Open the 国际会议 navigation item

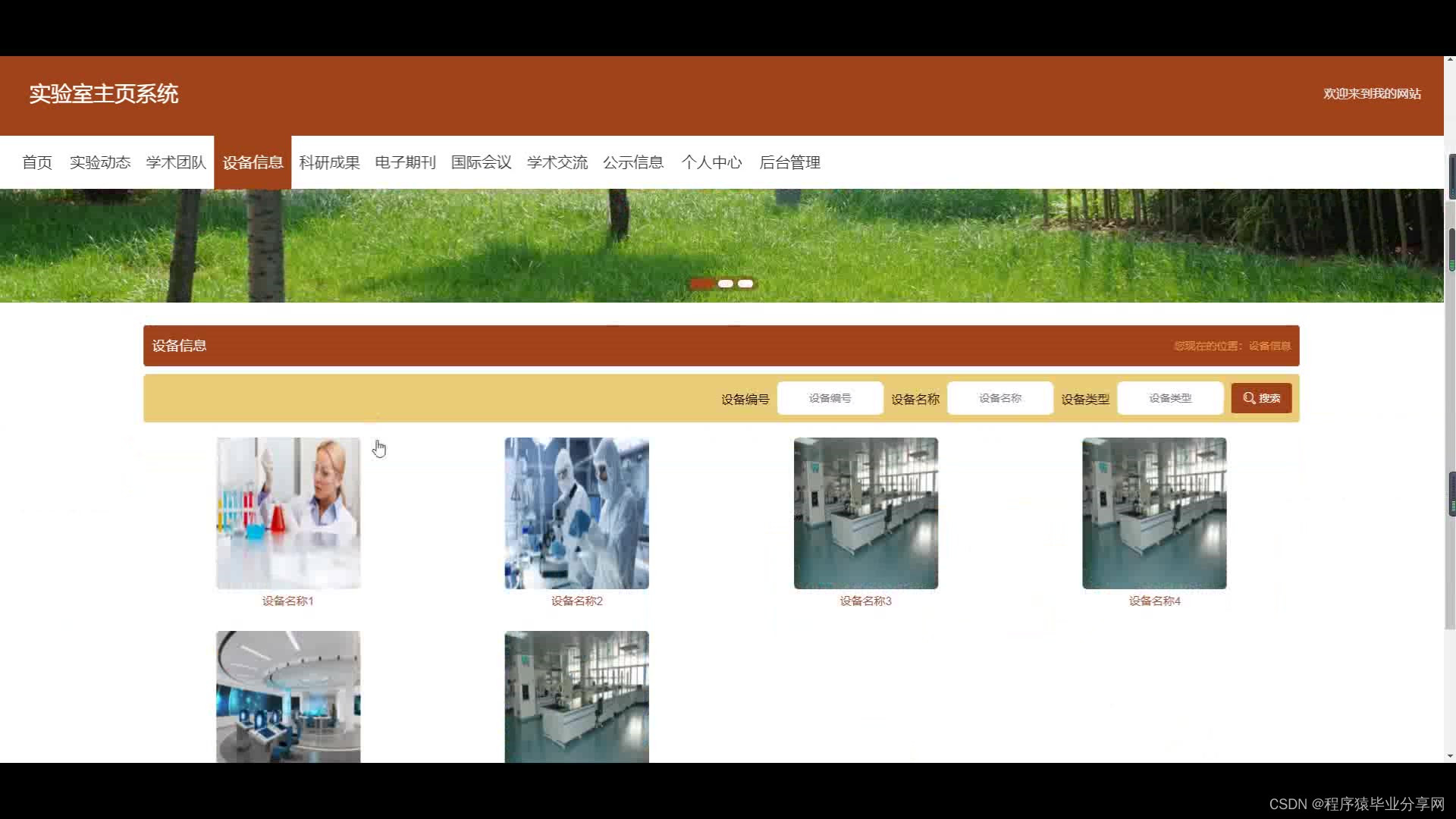point(481,162)
